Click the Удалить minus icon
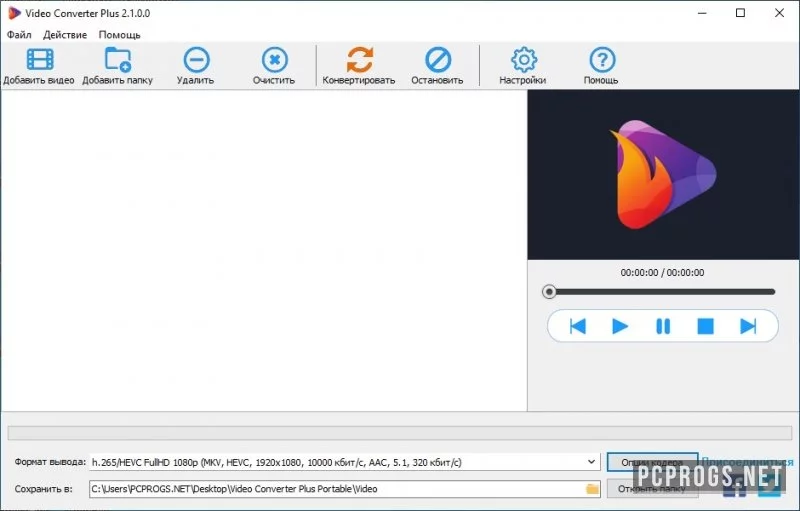Image resolution: width=800 pixels, height=511 pixels. [x=196, y=60]
